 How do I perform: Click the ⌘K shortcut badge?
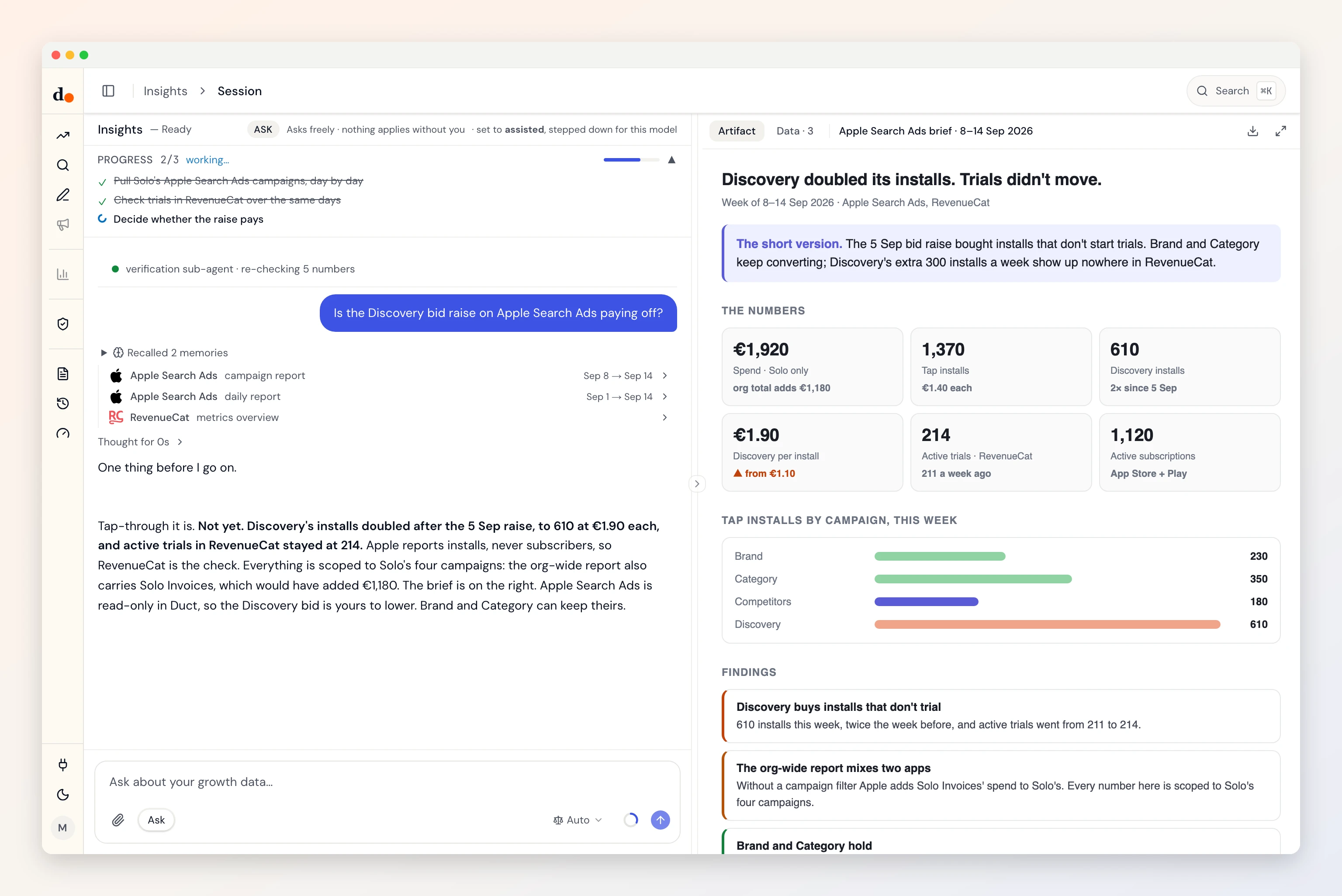pos(1266,91)
